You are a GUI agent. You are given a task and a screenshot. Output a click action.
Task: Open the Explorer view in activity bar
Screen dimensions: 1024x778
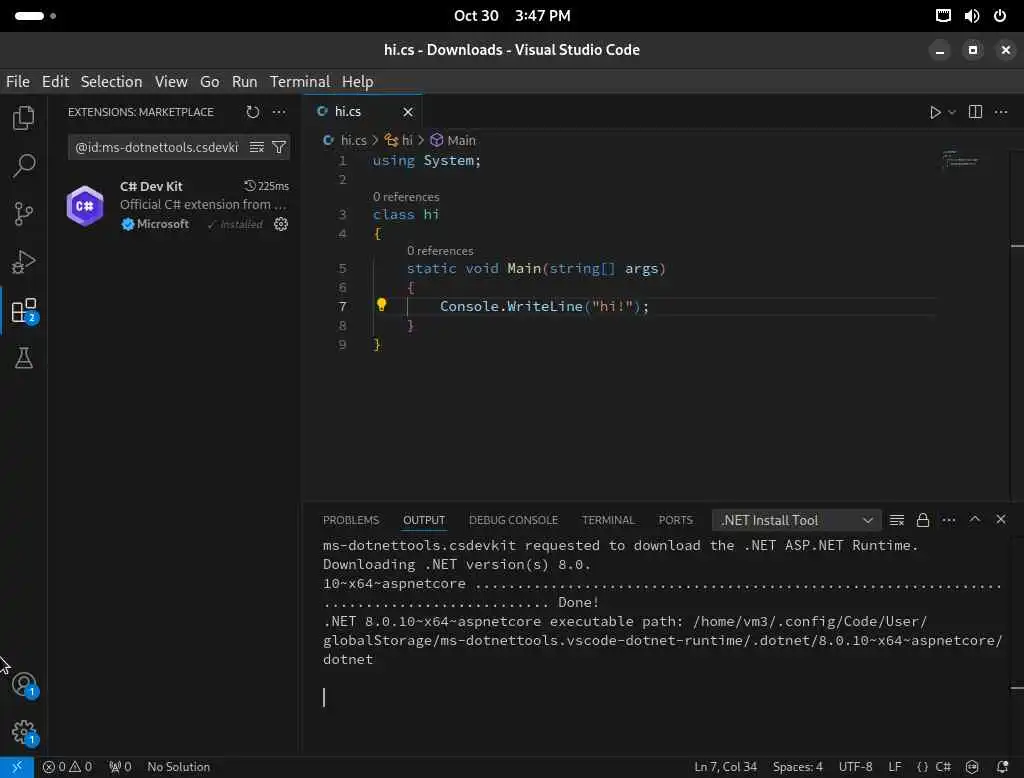click(x=24, y=118)
